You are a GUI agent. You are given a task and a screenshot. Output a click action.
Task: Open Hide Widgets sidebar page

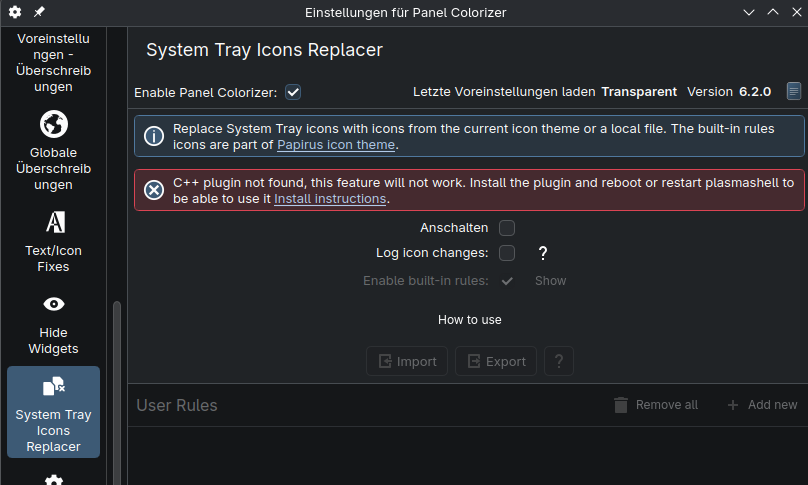[x=53, y=325]
